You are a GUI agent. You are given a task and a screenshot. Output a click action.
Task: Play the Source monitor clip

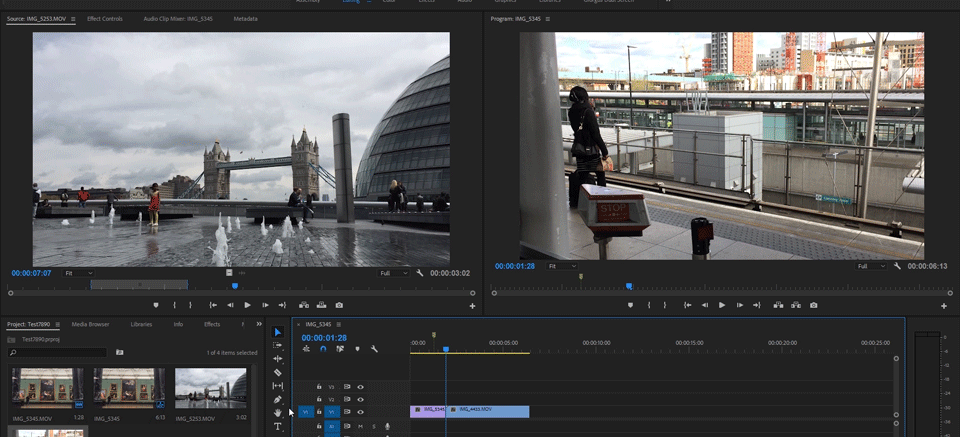coord(247,305)
